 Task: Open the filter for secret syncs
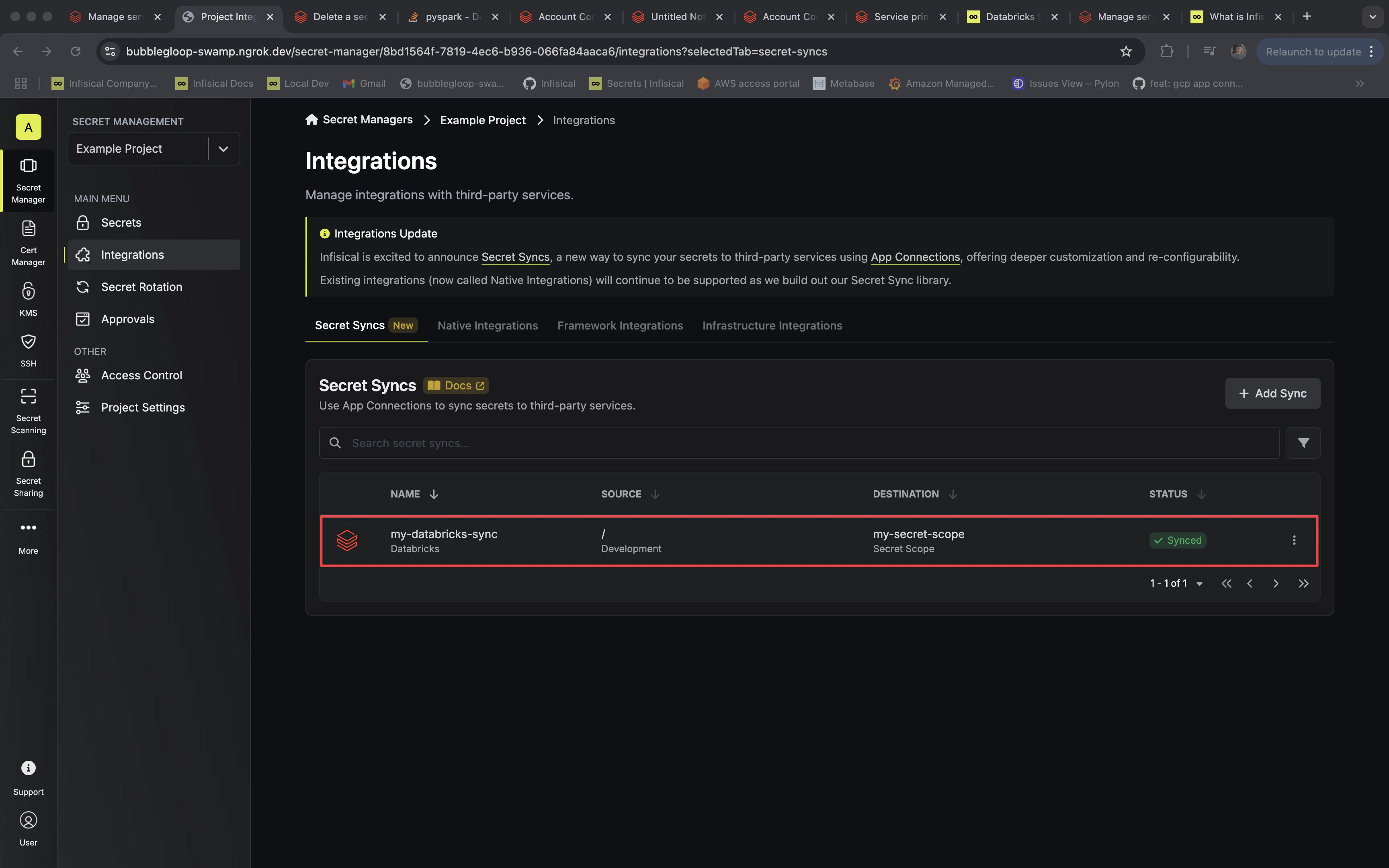click(1303, 442)
